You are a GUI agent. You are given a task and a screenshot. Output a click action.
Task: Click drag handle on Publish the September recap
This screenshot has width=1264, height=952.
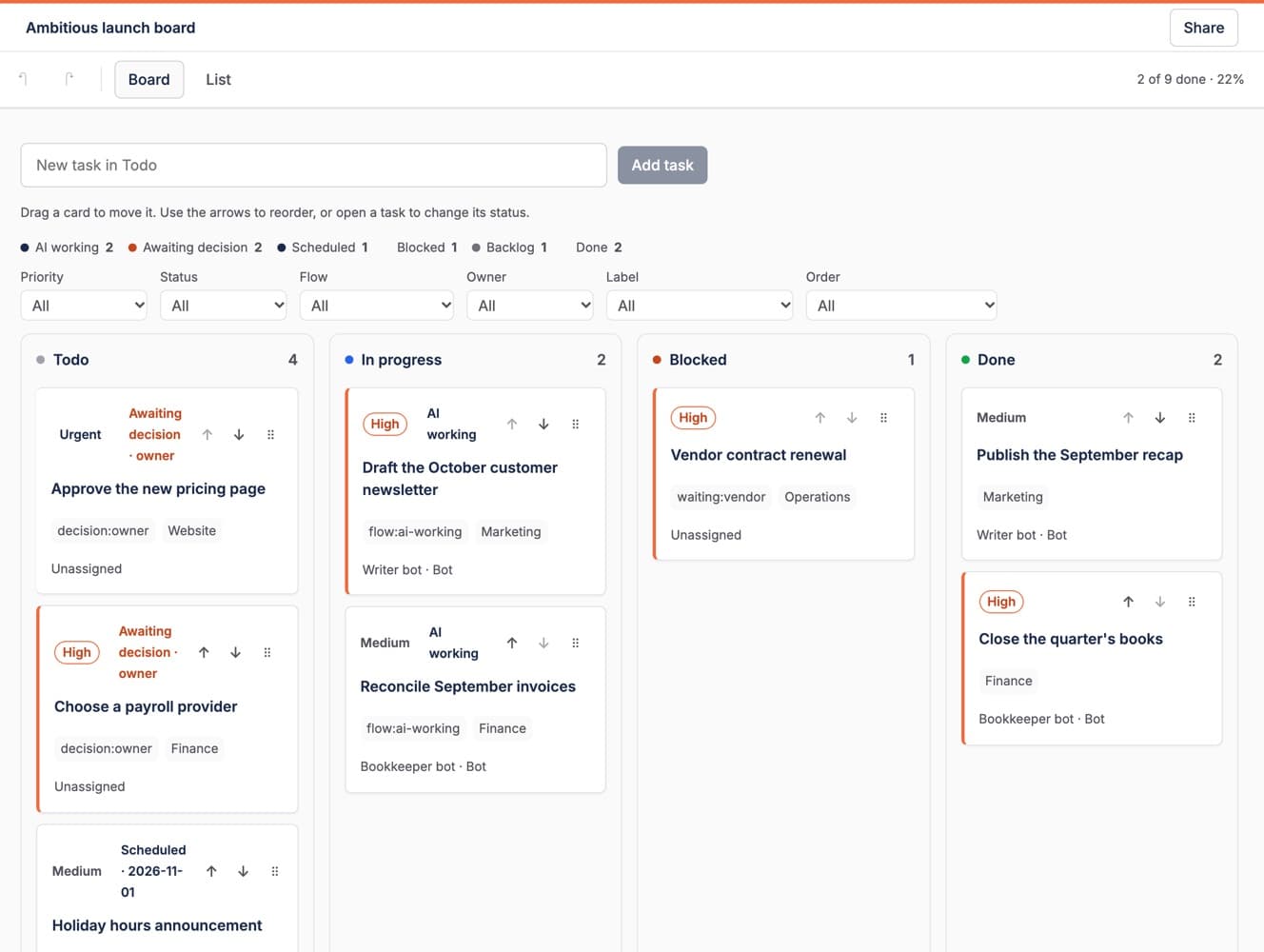[1192, 418]
